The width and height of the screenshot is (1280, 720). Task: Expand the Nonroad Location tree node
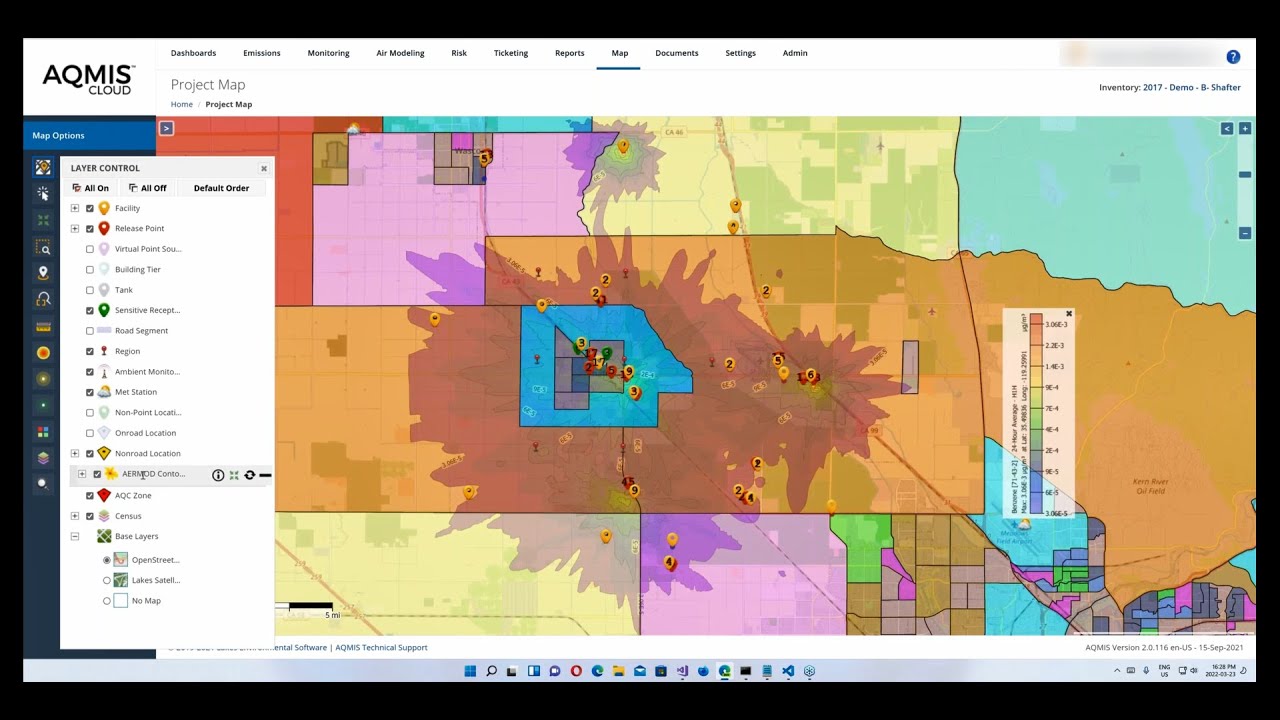click(x=75, y=454)
